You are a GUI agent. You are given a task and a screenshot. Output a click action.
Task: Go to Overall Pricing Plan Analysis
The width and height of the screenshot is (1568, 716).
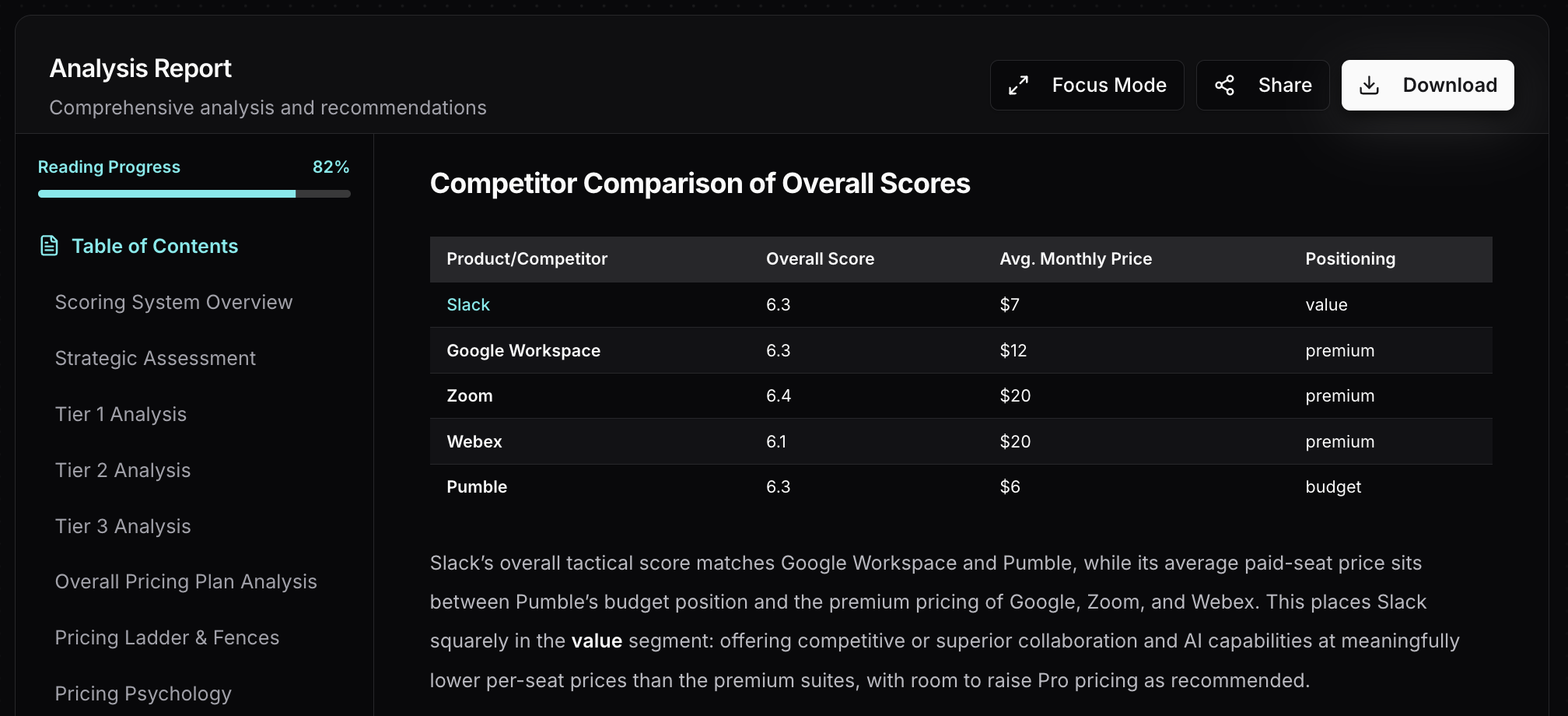(185, 581)
